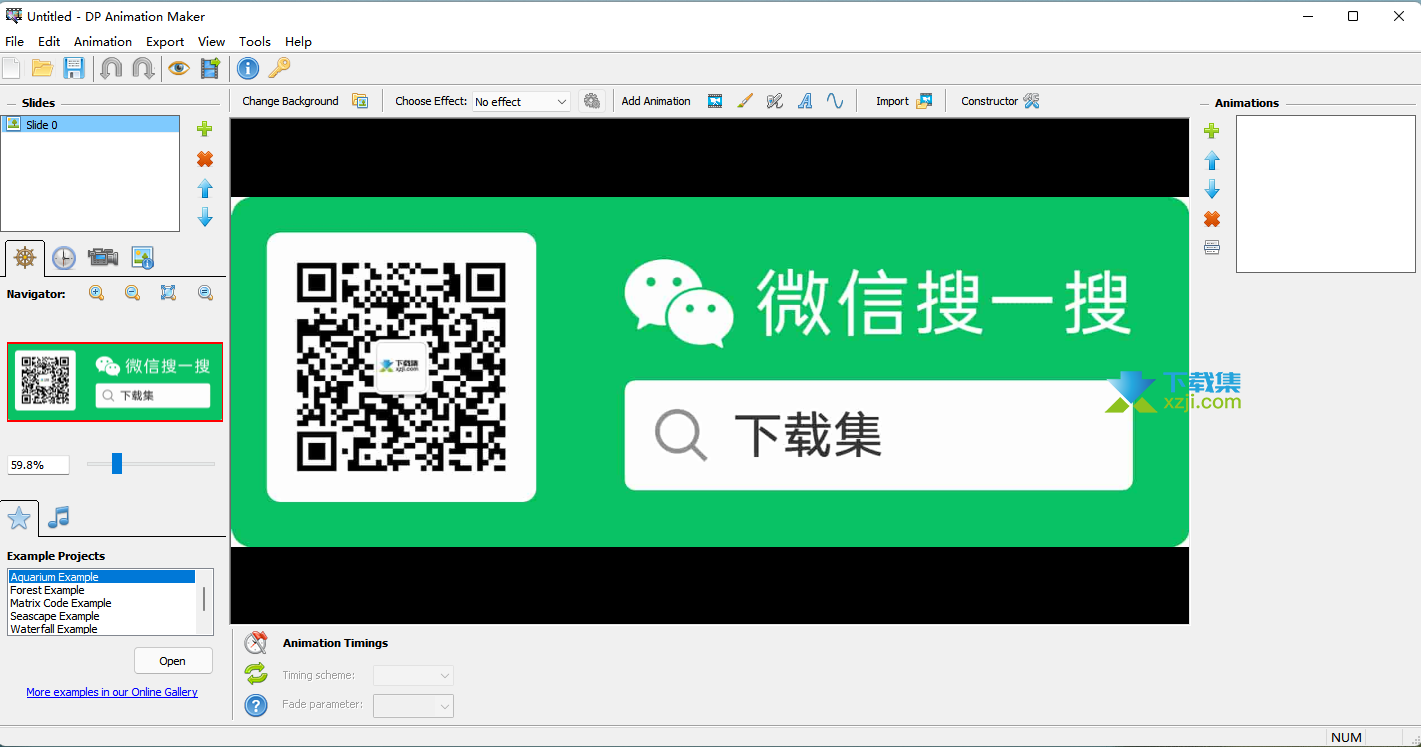Open the Animation menu
This screenshot has height=747, width=1421.
[103, 42]
